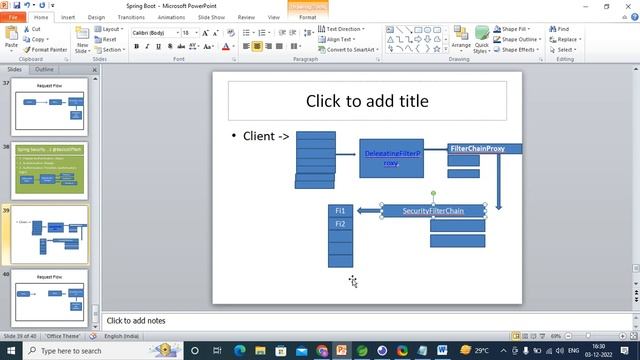Align text left
Image resolution: width=640 pixels, height=360 pixels.
pos(246,46)
